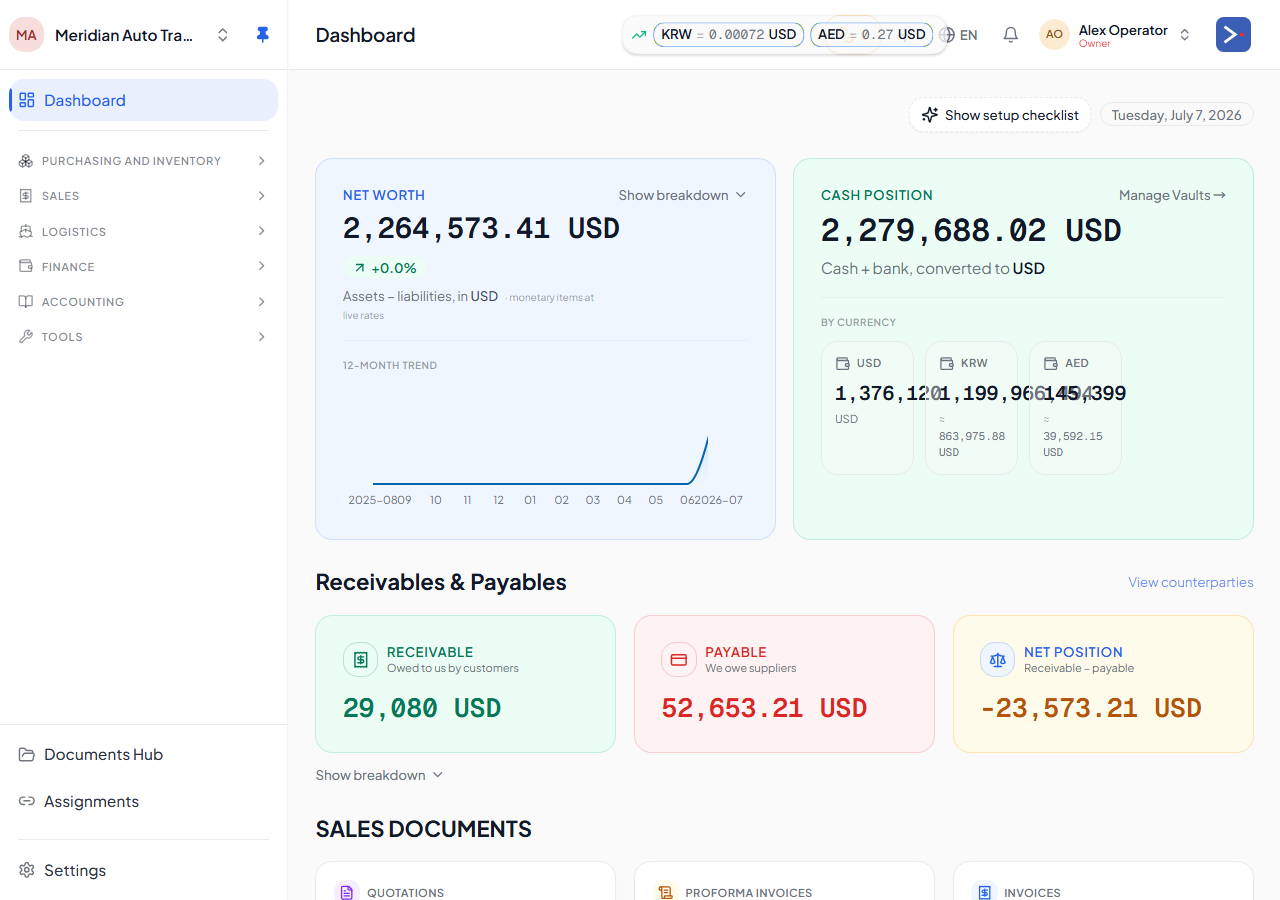
Task: Open Assignments page
Action: coord(143,801)
